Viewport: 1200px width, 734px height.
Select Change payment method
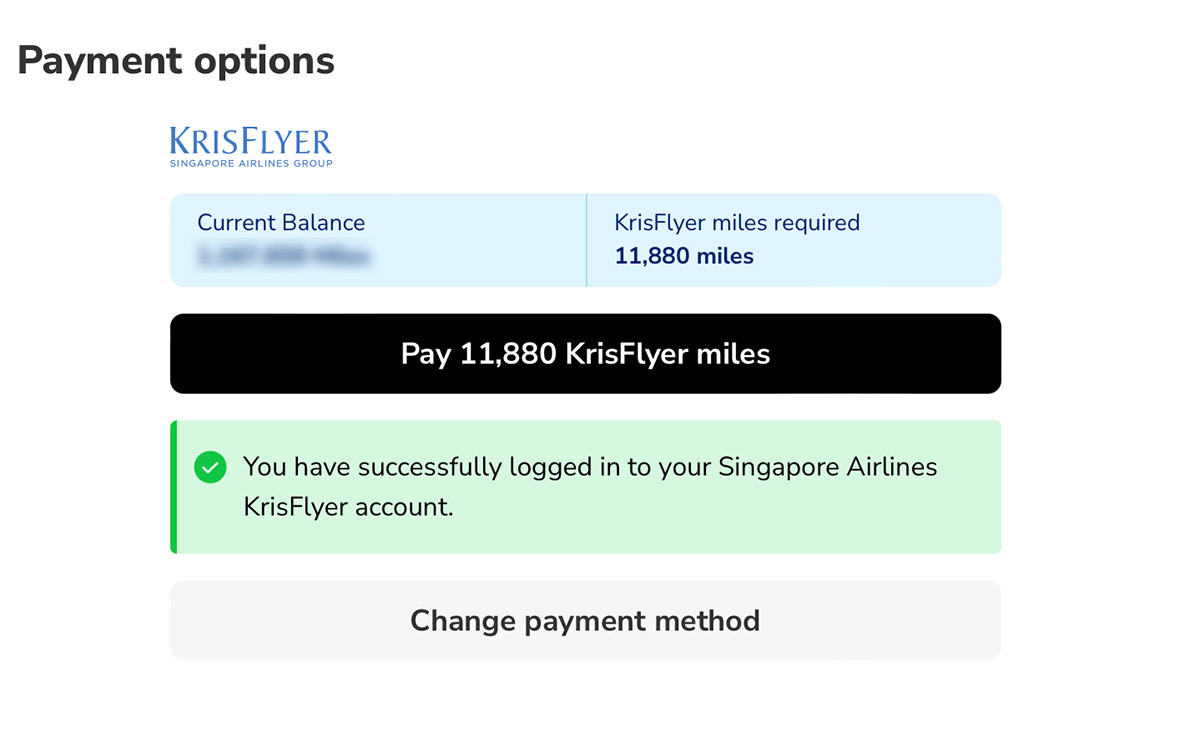click(x=585, y=621)
